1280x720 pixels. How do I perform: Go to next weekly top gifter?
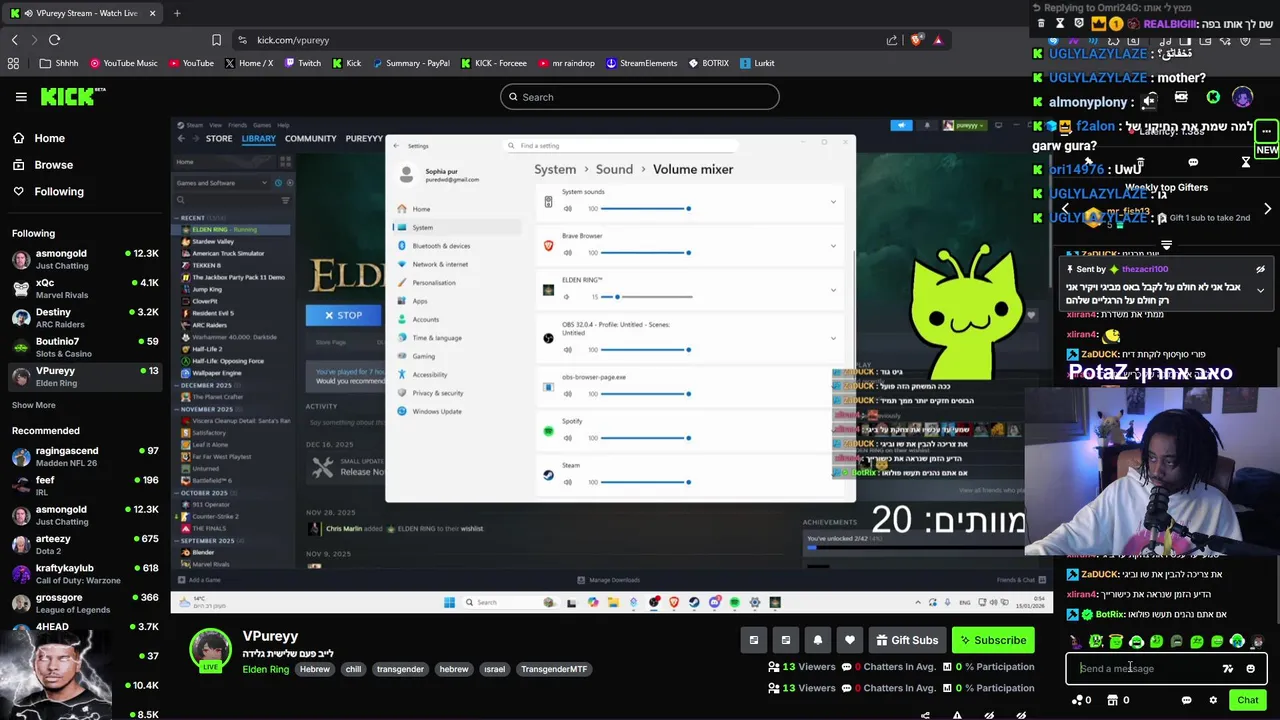[x=1267, y=209]
